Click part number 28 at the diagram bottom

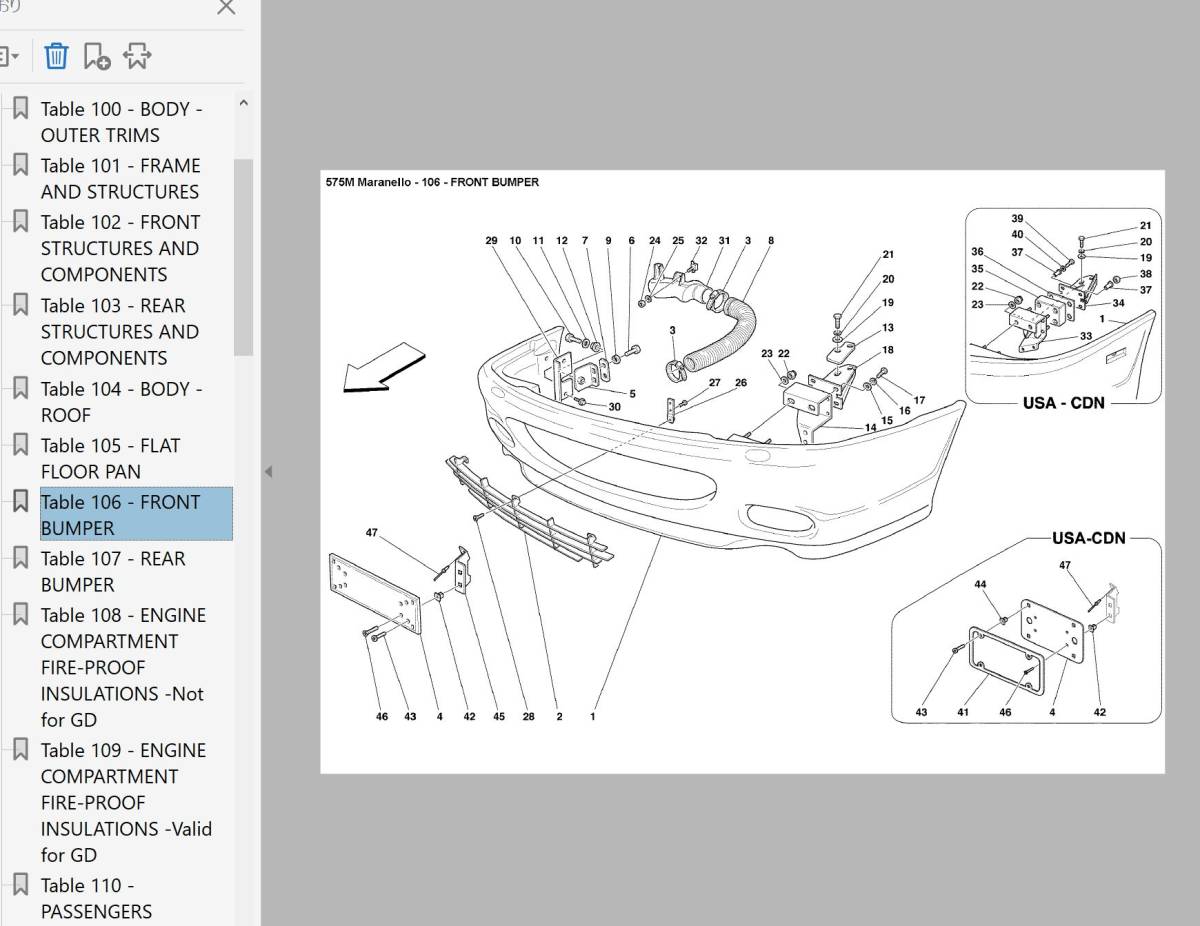(x=528, y=716)
